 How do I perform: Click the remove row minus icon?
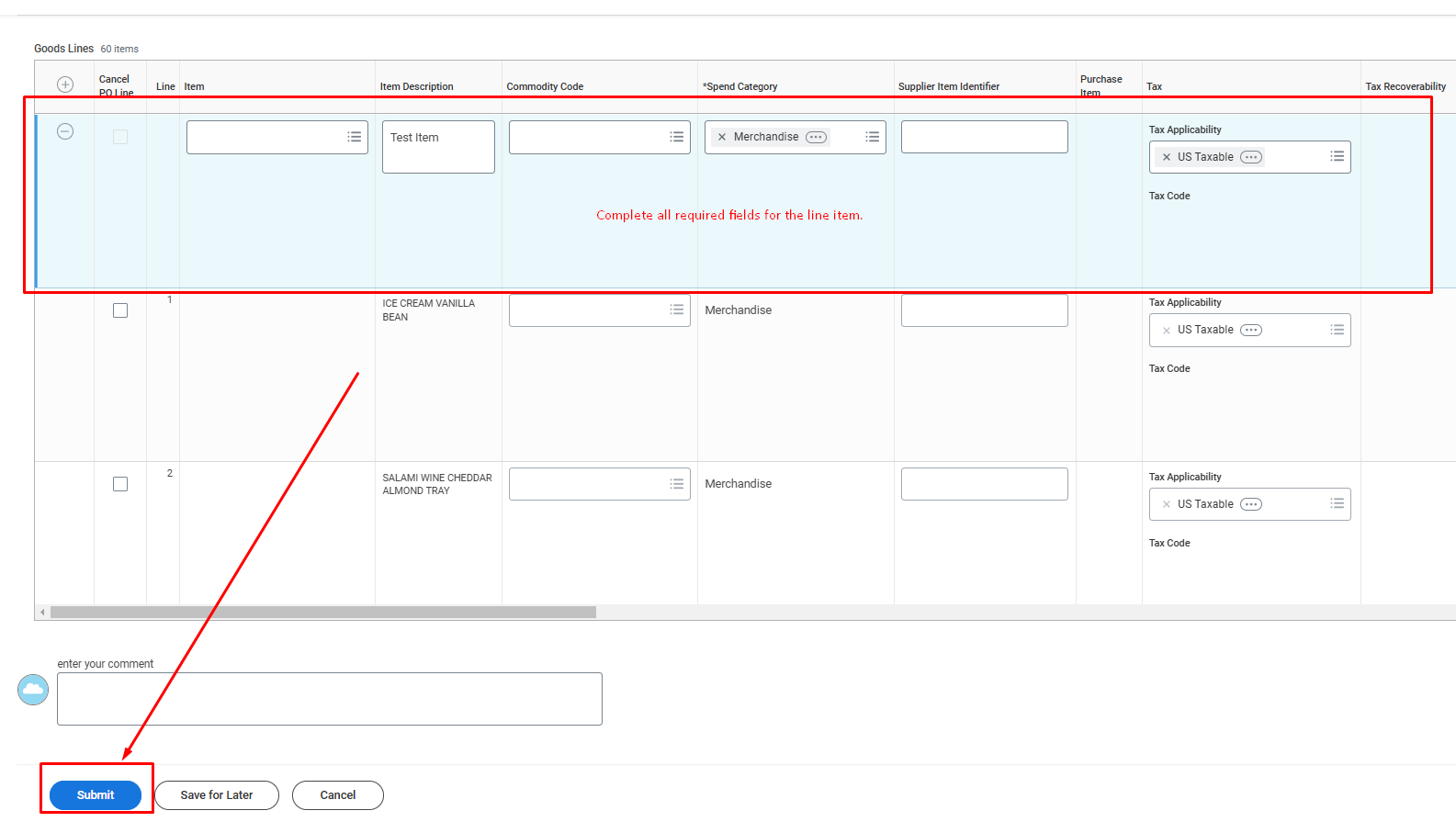(x=65, y=131)
